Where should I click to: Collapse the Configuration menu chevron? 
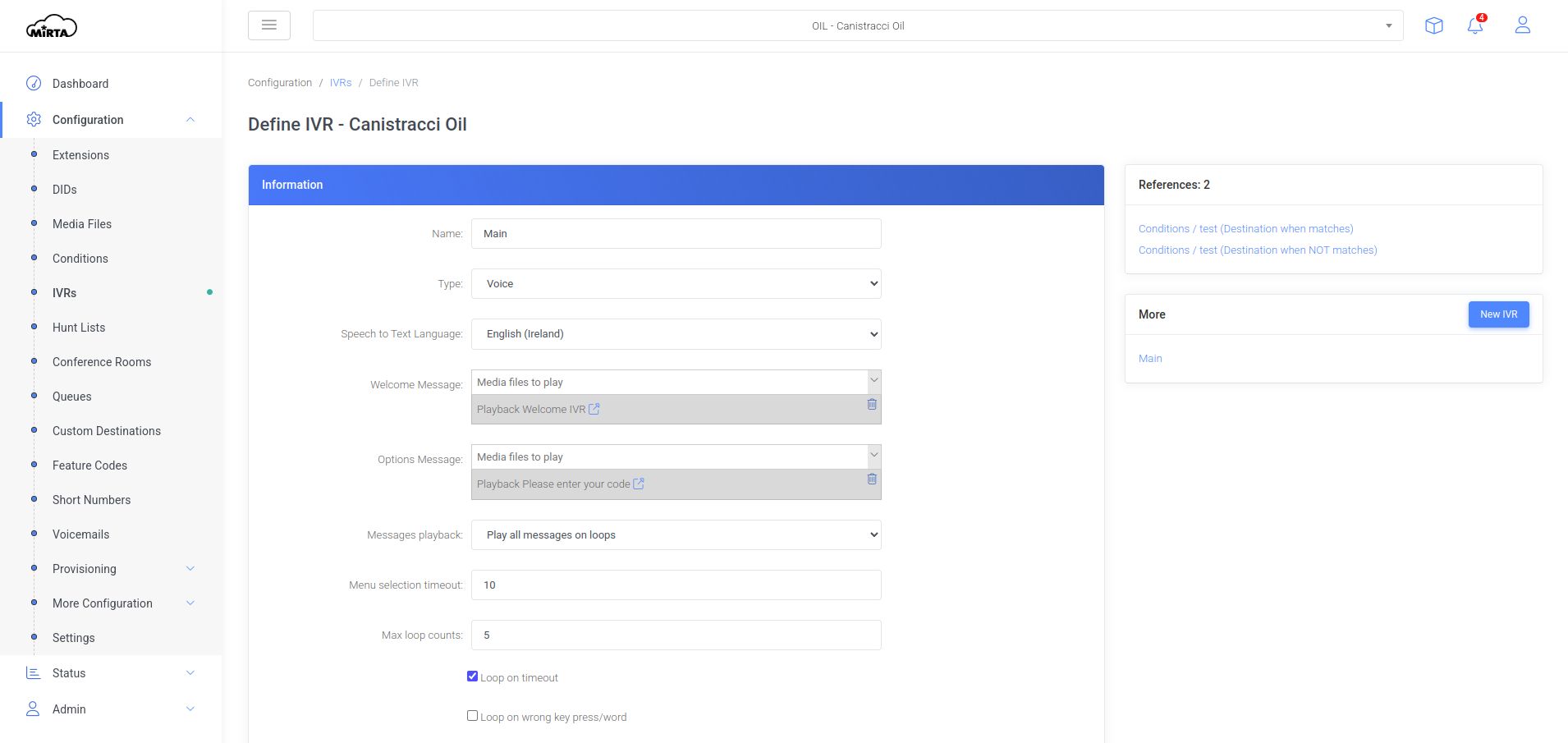click(x=190, y=119)
